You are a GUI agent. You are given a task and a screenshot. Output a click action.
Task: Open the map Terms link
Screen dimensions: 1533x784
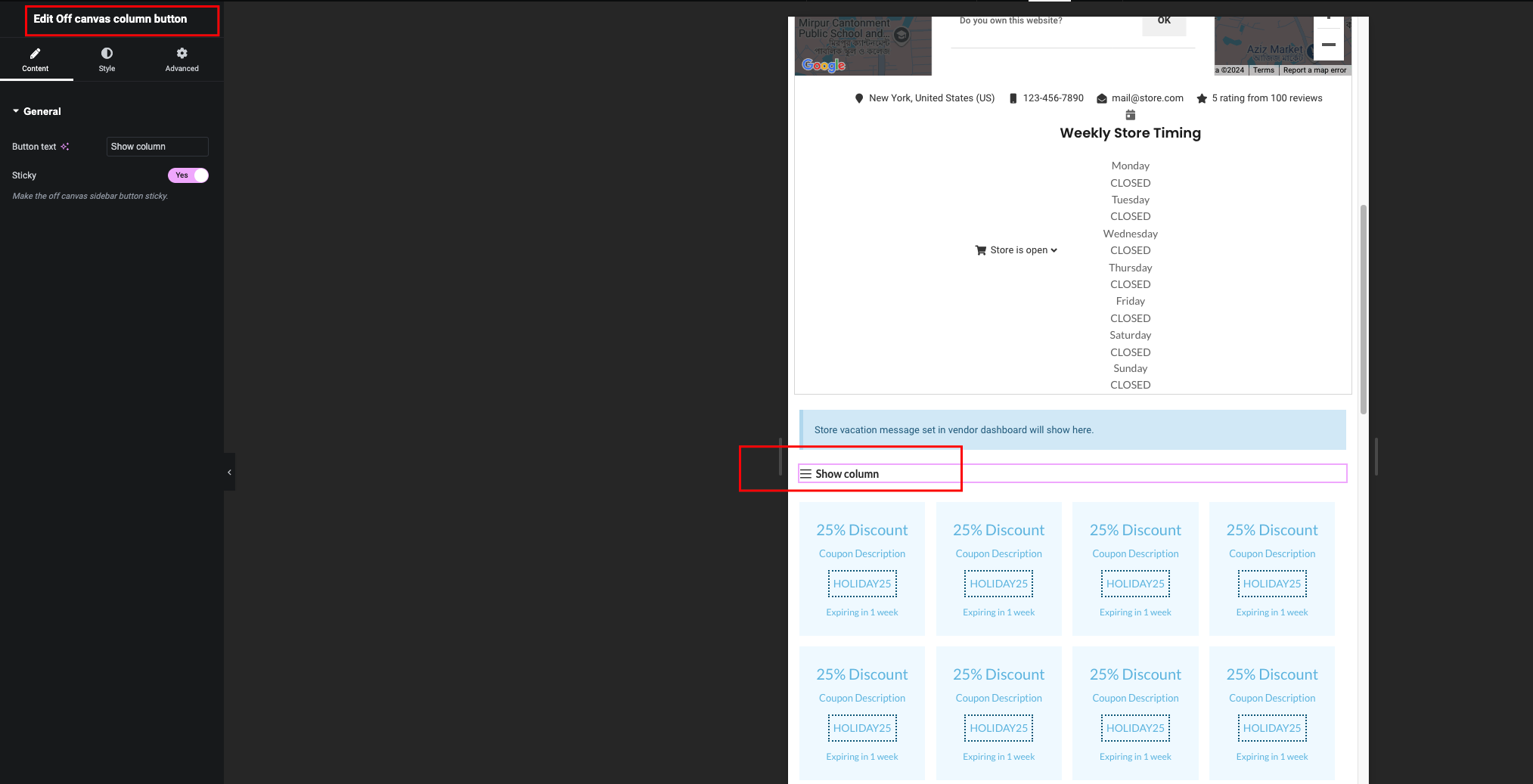1264,70
